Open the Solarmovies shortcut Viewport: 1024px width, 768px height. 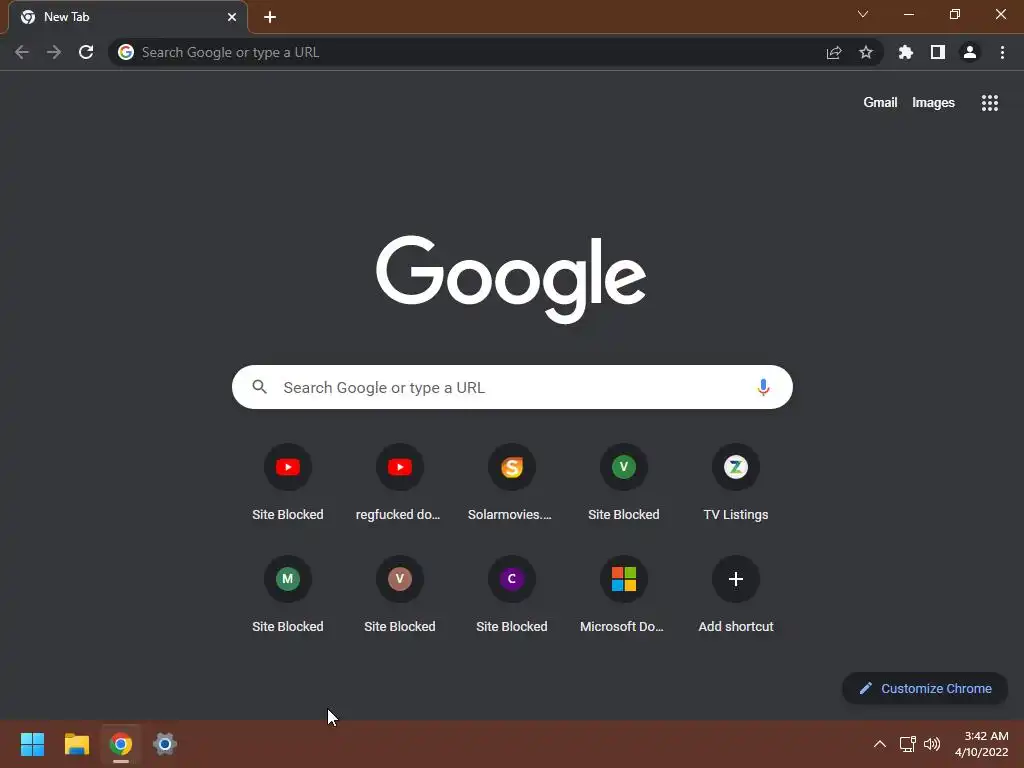click(x=511, y=483)
